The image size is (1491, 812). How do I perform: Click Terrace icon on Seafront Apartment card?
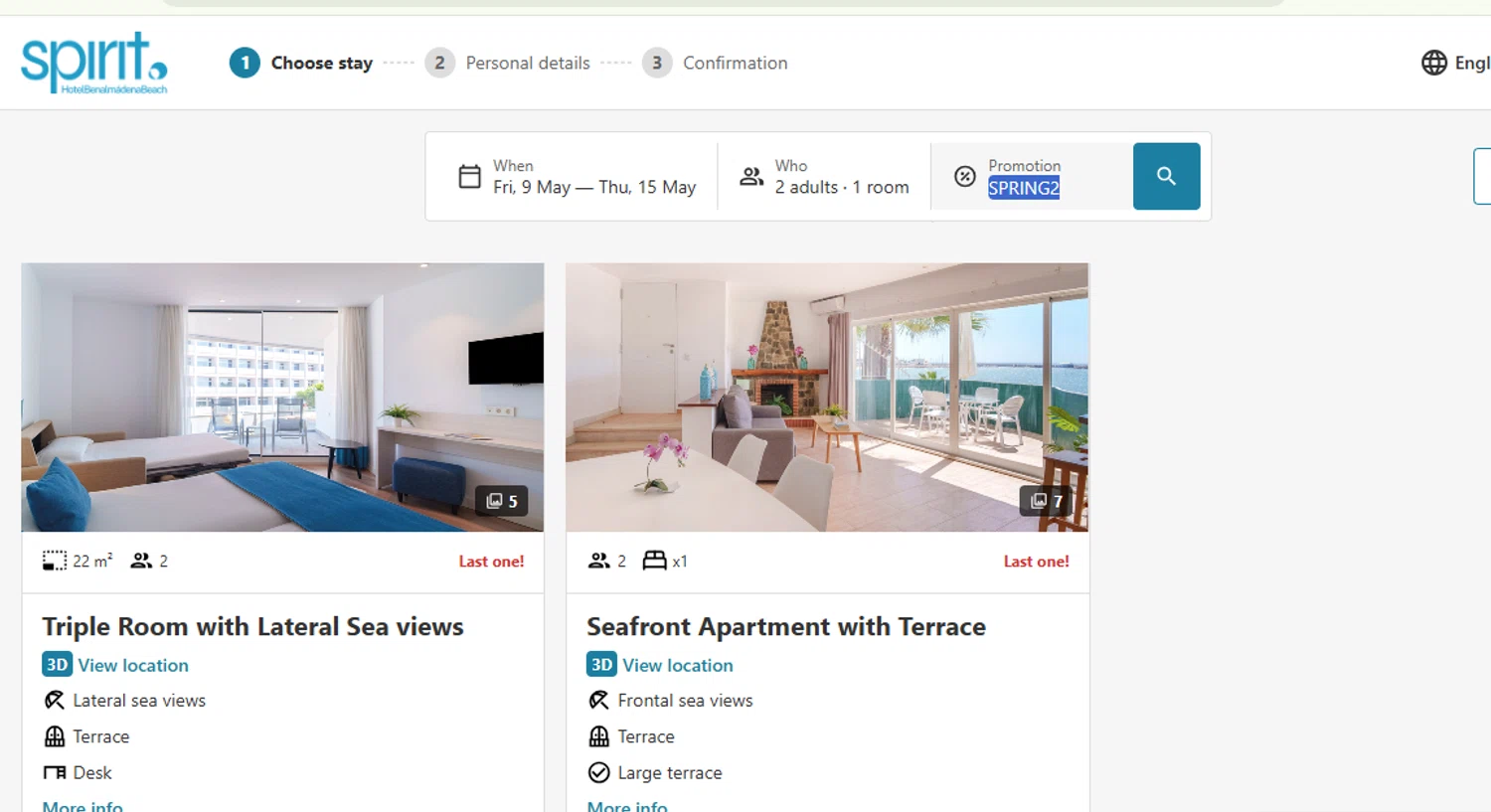(599, 736)
